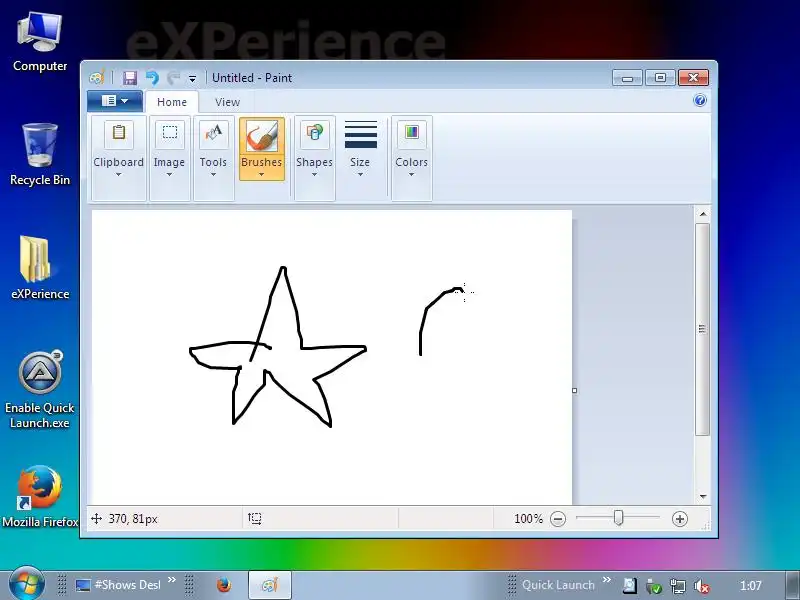Image resolution: width=800 pixels, height=600 pixels.
Task: Expand the Colors group dropdown
Action: click(x=412, y=174)
